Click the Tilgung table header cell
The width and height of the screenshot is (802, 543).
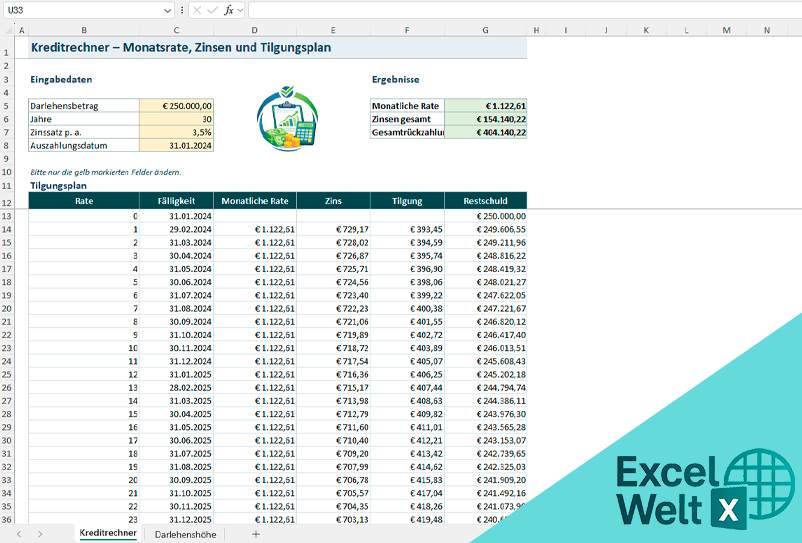tap(407, 201)
